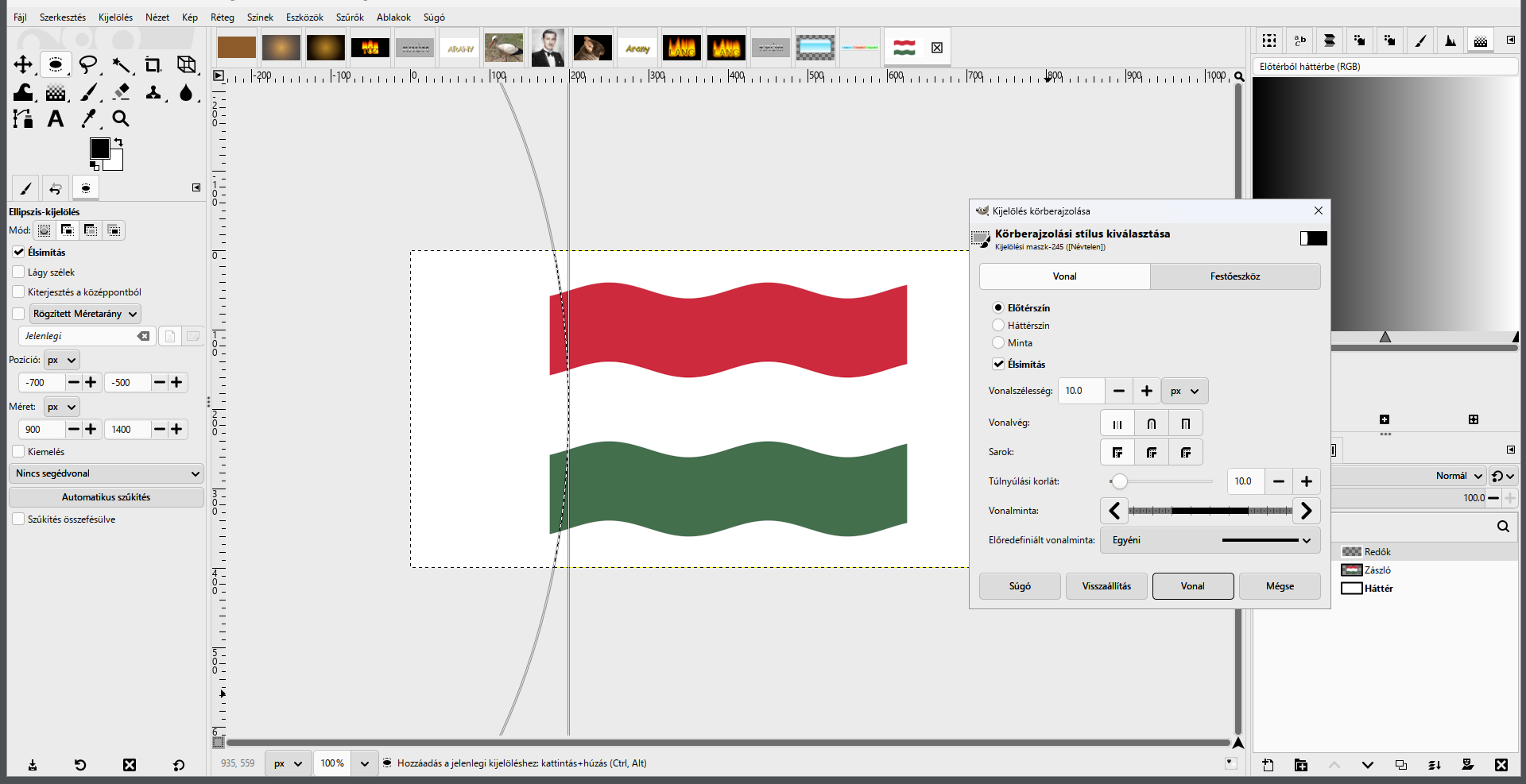This screenshot has height=784, width=1526.
Task: Select the Eraser tool
Action: (x=121, y=91)
